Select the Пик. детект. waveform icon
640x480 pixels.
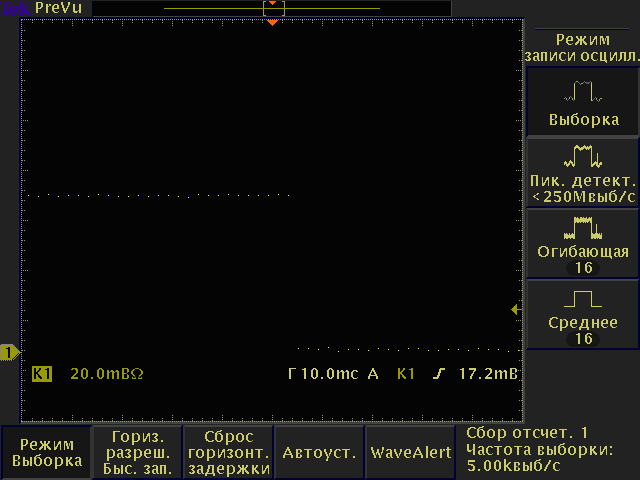[x=582, y=156]
